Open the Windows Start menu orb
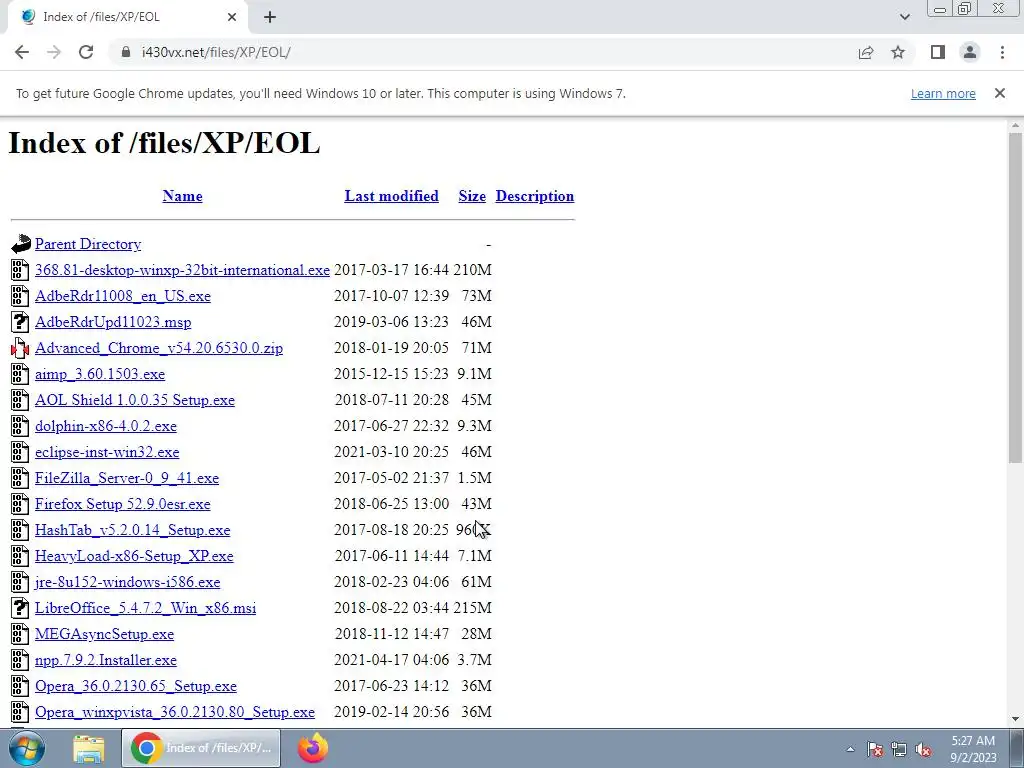 tap(27, 748)
